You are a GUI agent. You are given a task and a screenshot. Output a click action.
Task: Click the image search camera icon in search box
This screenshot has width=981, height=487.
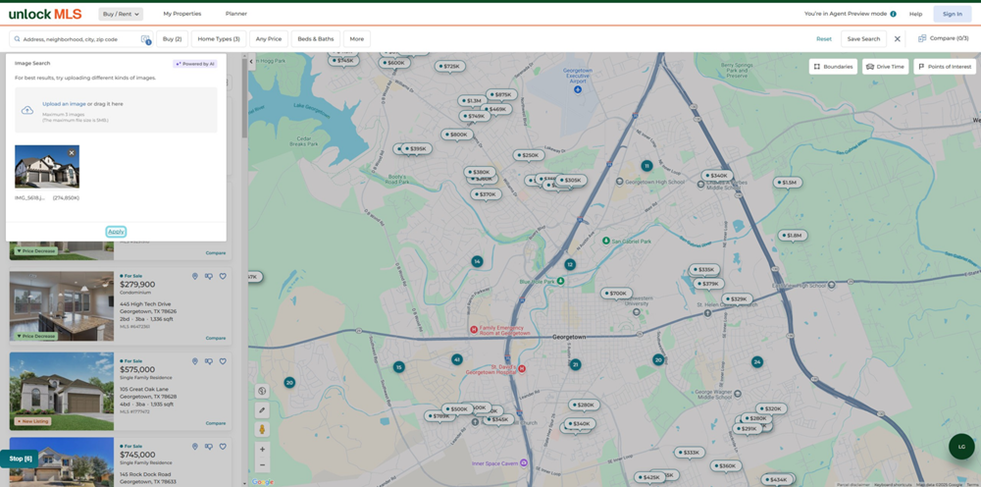(x=145, y=39)
